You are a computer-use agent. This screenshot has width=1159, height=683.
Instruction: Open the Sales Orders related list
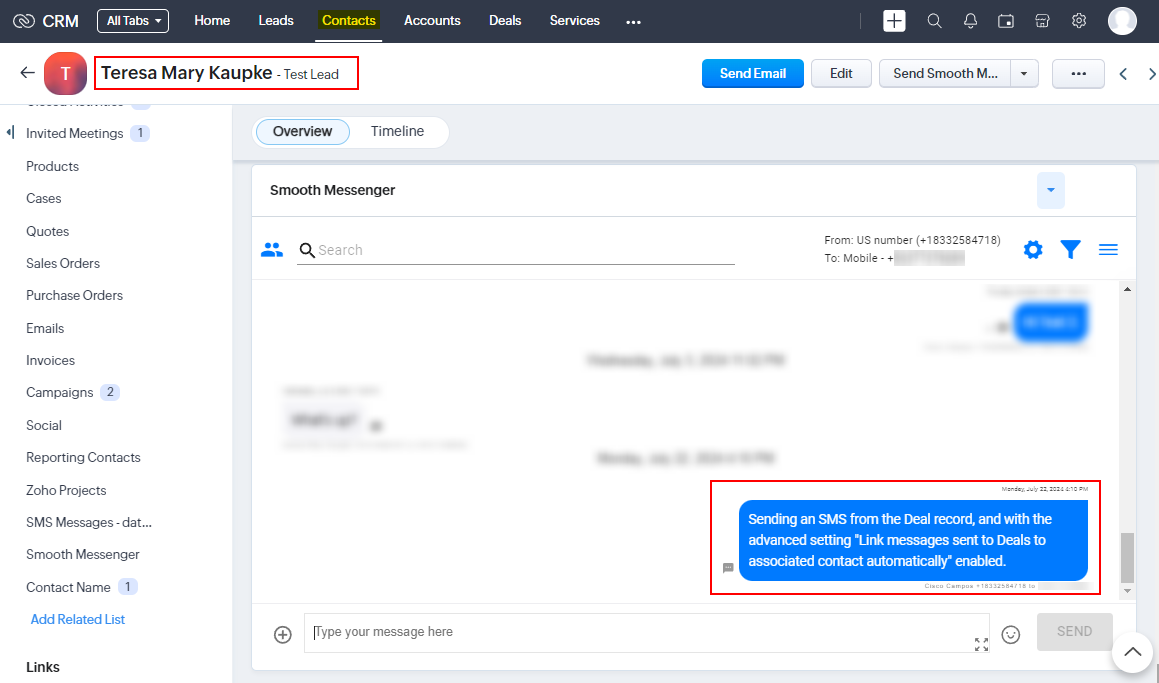63,263
